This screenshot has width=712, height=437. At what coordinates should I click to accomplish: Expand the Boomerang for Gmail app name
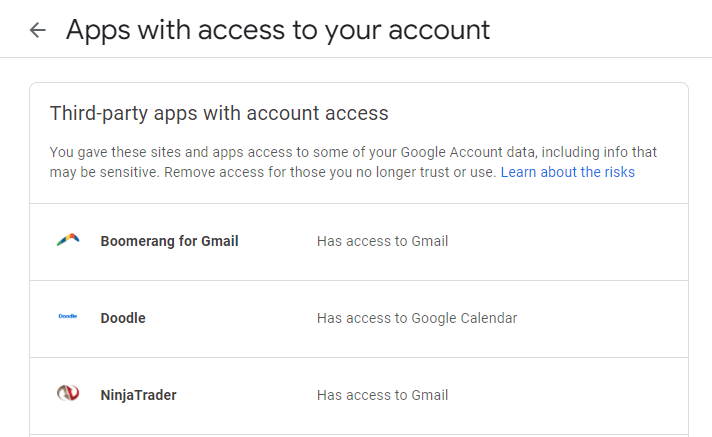(x=169, y=241)
